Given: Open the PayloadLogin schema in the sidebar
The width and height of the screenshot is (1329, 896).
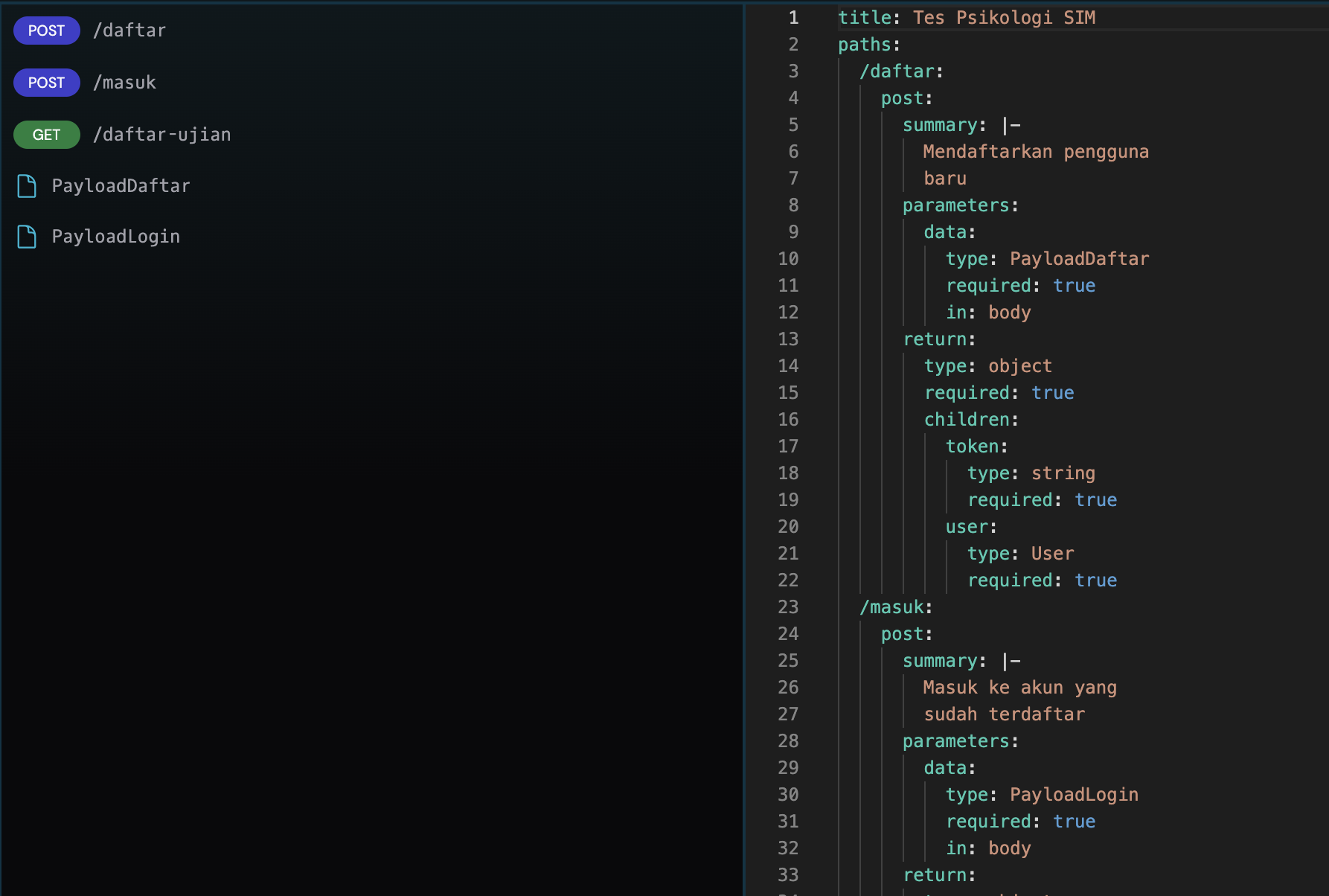Looking at the screenshot, I should [x=115, y=237].
